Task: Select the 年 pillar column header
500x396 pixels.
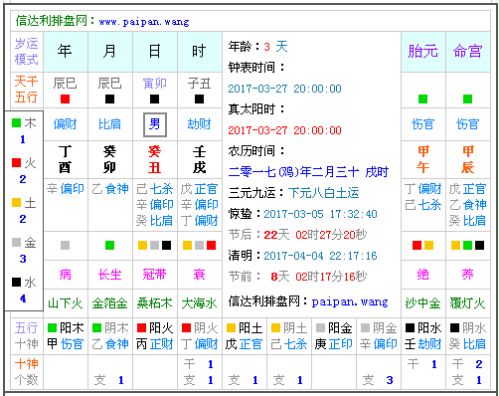Action: tap(65, 52)
